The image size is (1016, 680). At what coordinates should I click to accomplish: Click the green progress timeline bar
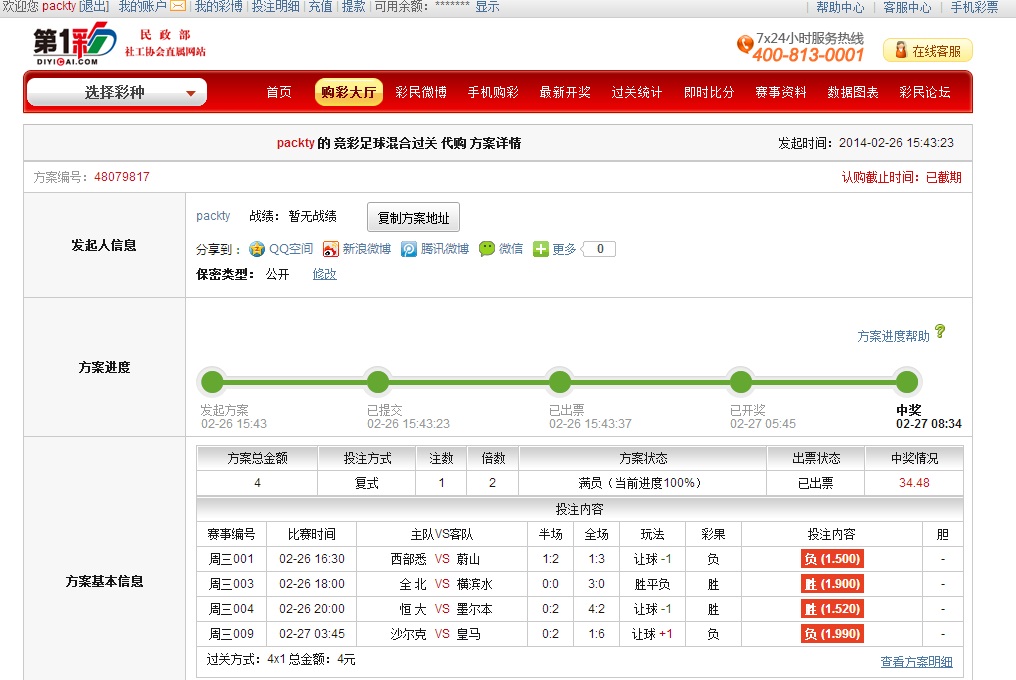pyautogui.click(x=470, y=381)
